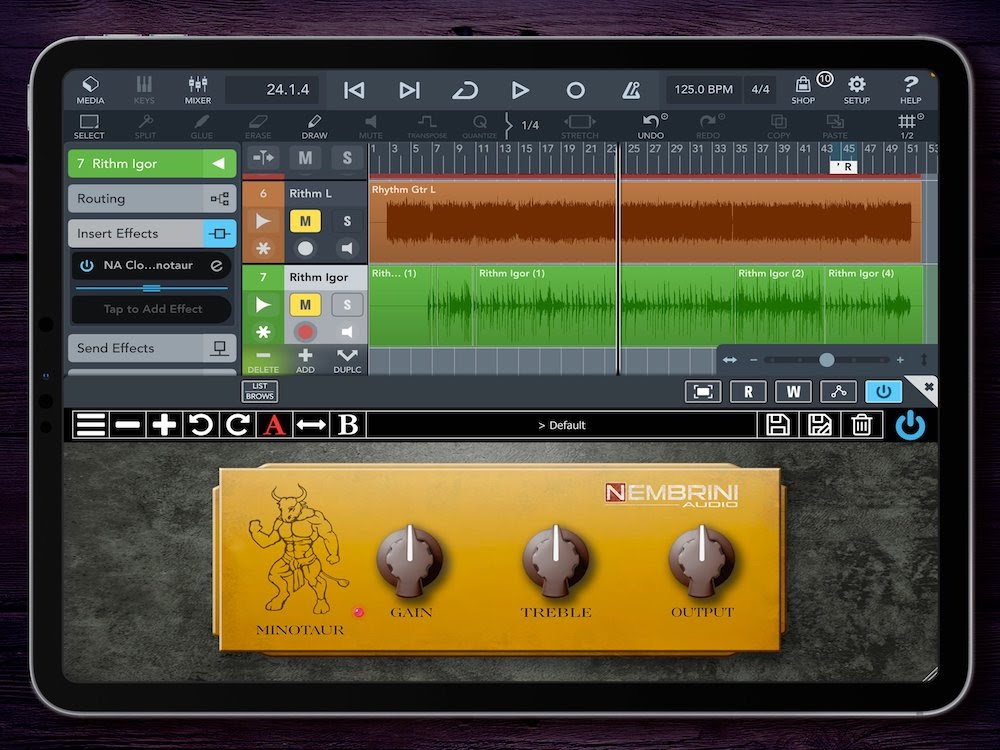The image size is (1000, 750).
Task: Open Setup gear settings
Action: 856,89
